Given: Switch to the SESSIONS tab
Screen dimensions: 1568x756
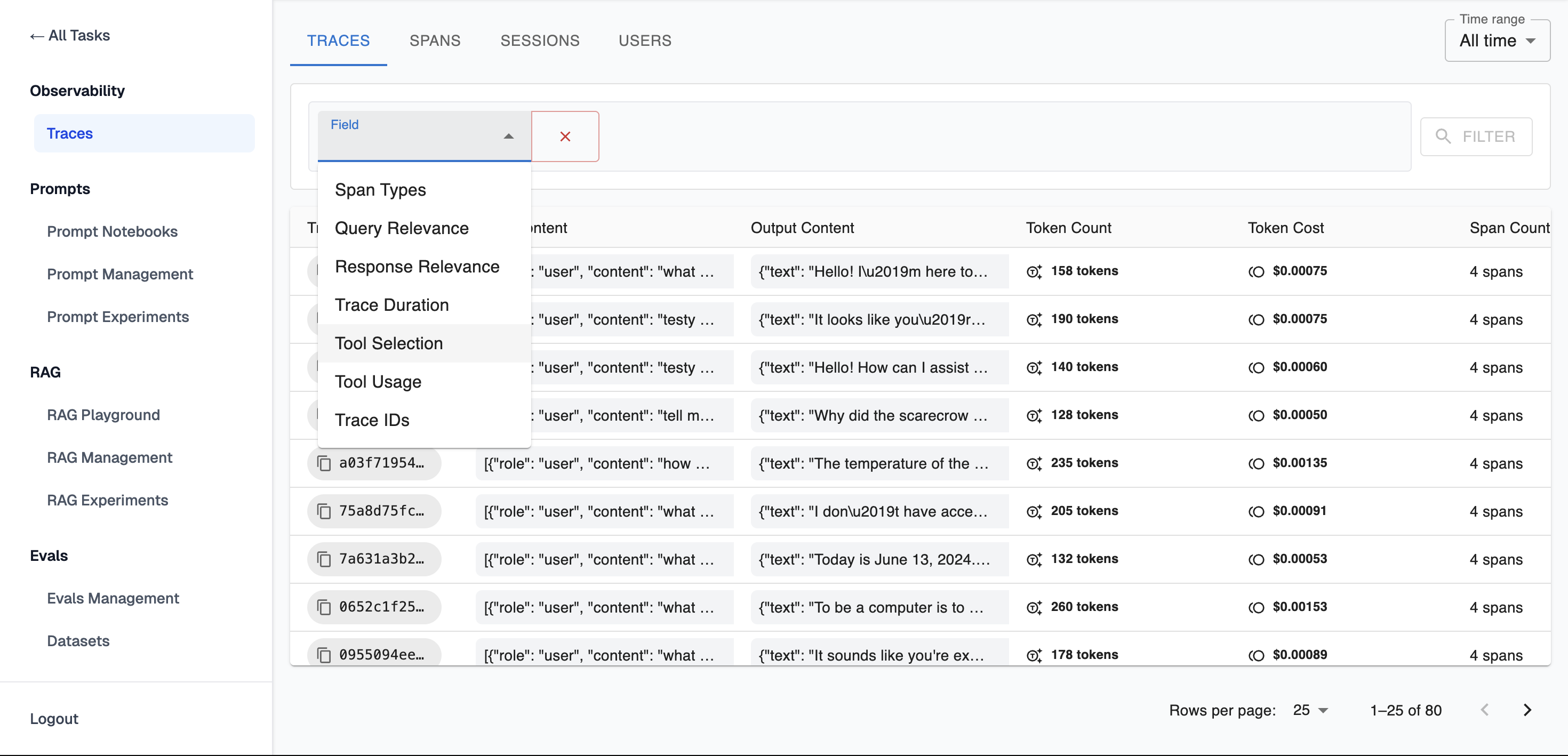Looking at the screenshot, I should pyautogui.click(x=539, y=41).
